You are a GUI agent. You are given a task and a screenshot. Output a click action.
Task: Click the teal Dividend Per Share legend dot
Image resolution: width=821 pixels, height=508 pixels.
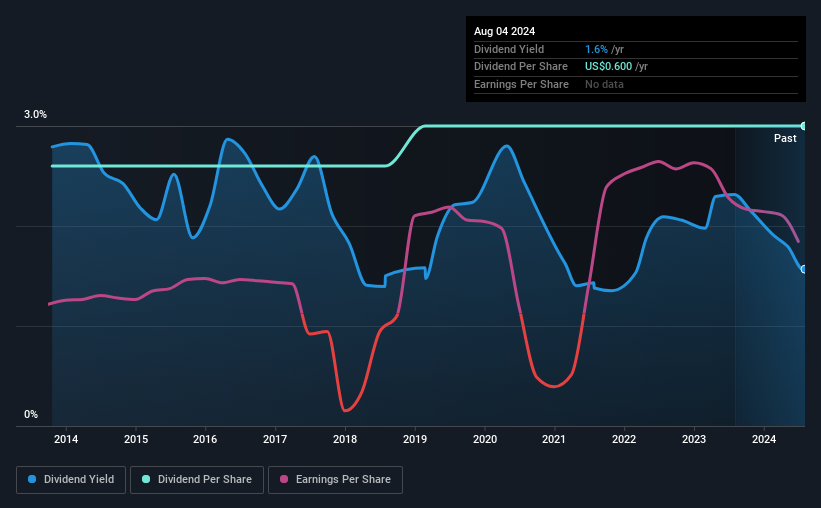146,479
